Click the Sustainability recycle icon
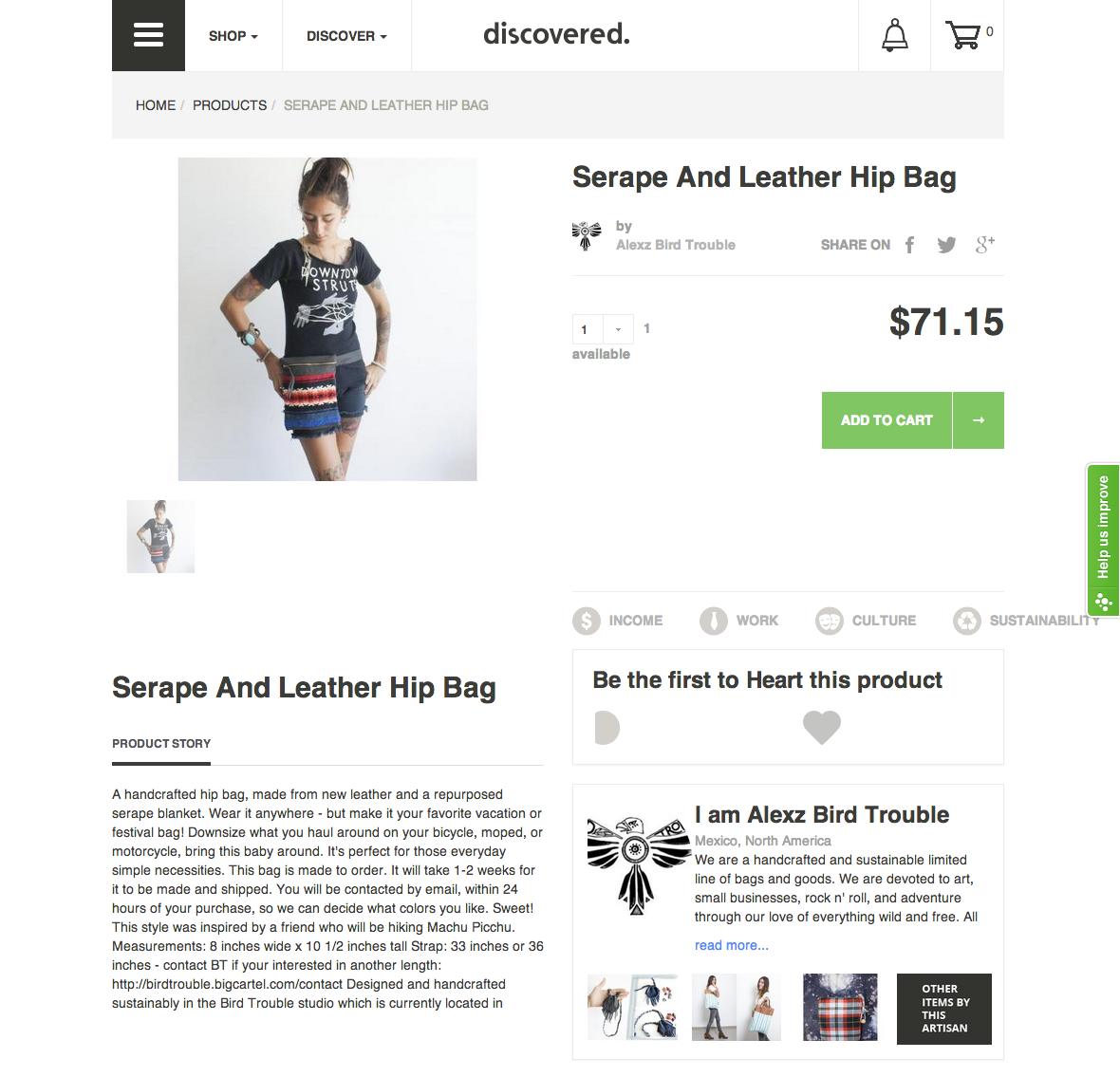The width and height of the screenshot is (1120, 1077). click(966, 621)
